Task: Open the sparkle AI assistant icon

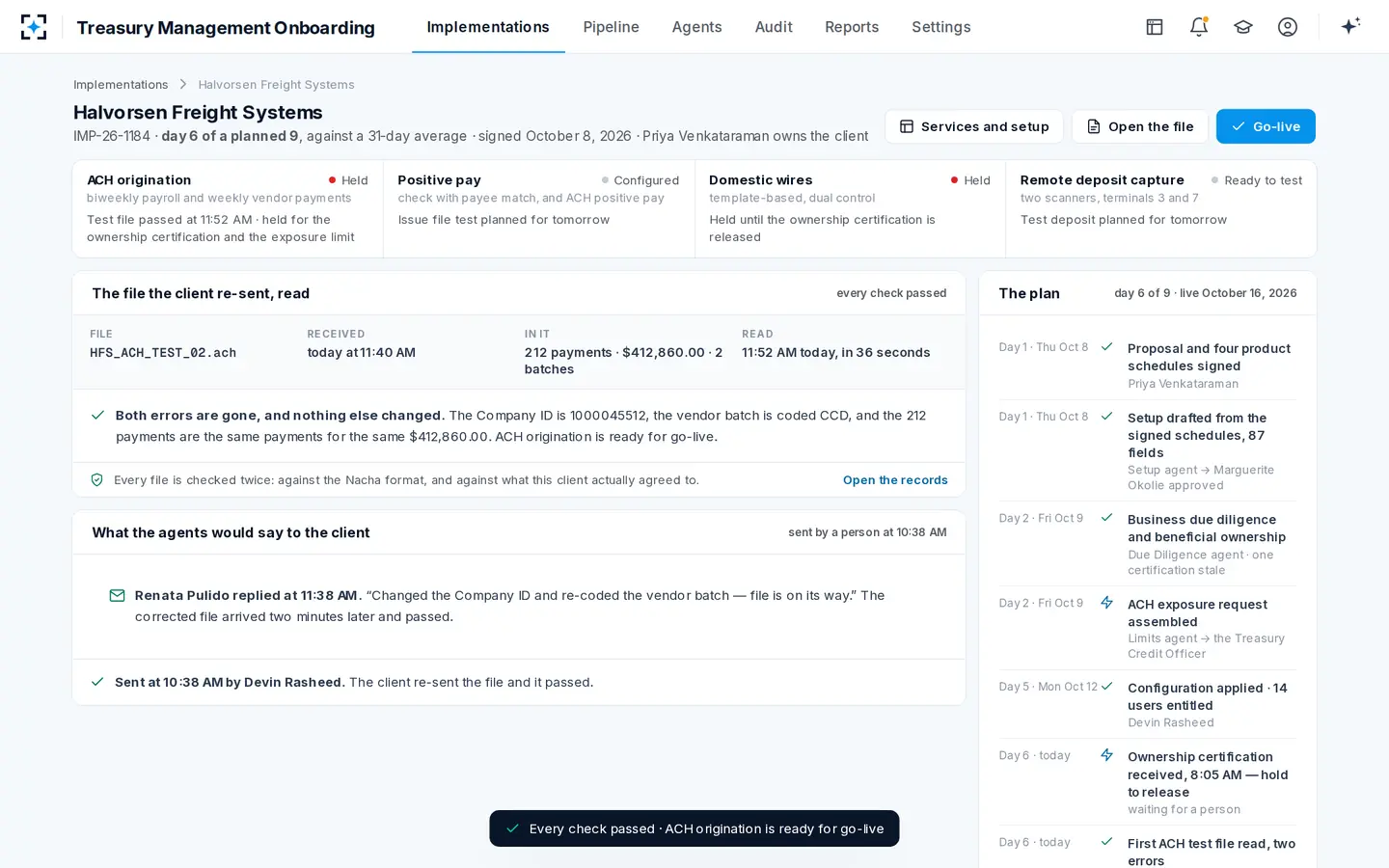Action: click(x=1350, y=26)
